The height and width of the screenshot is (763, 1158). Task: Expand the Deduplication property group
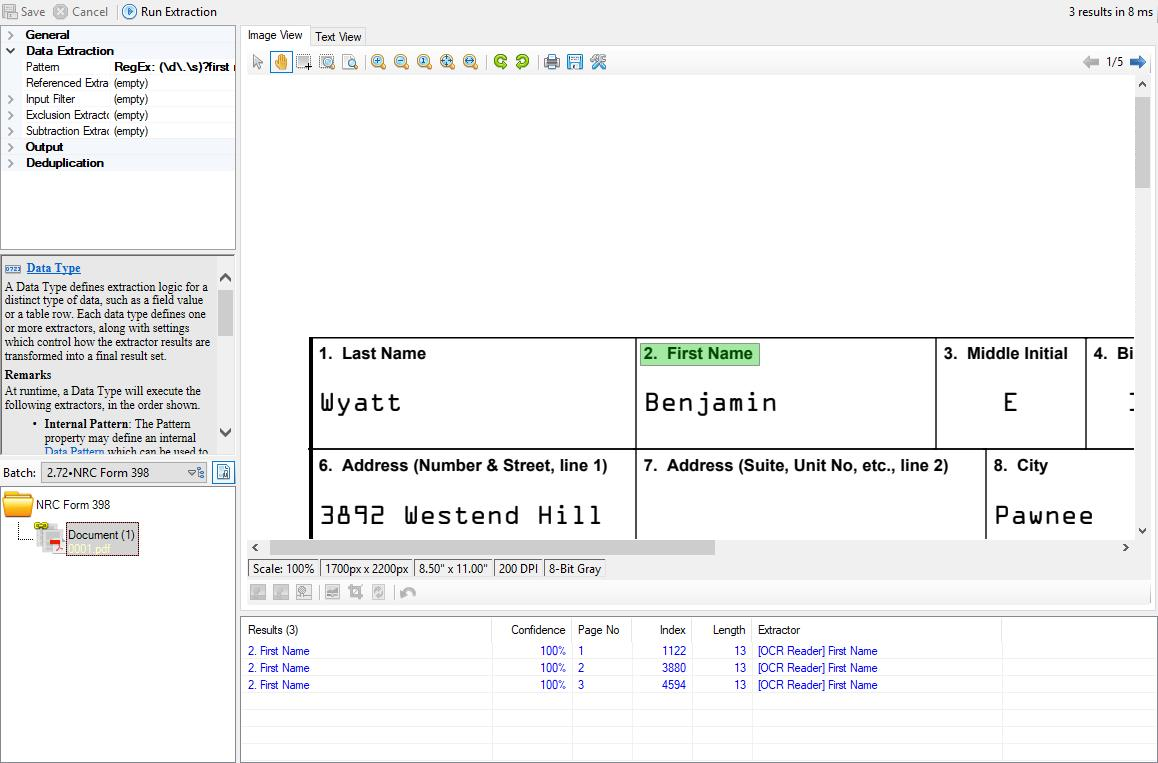click(11, 163)
